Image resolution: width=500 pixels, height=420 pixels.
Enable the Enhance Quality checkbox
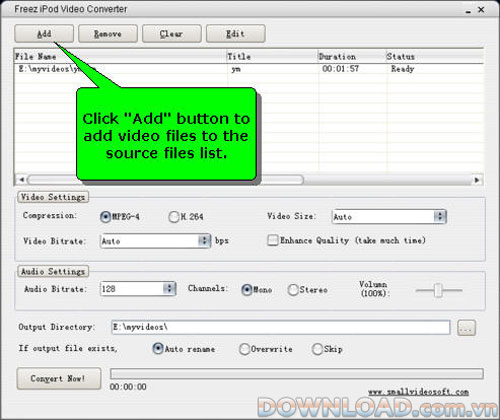273,240
